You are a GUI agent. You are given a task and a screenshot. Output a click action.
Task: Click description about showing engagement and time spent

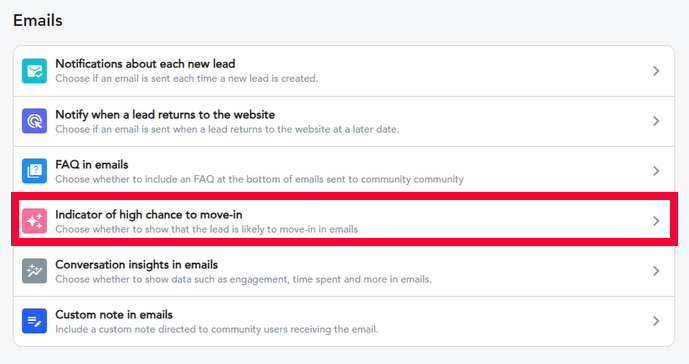[x=243, y=279]
